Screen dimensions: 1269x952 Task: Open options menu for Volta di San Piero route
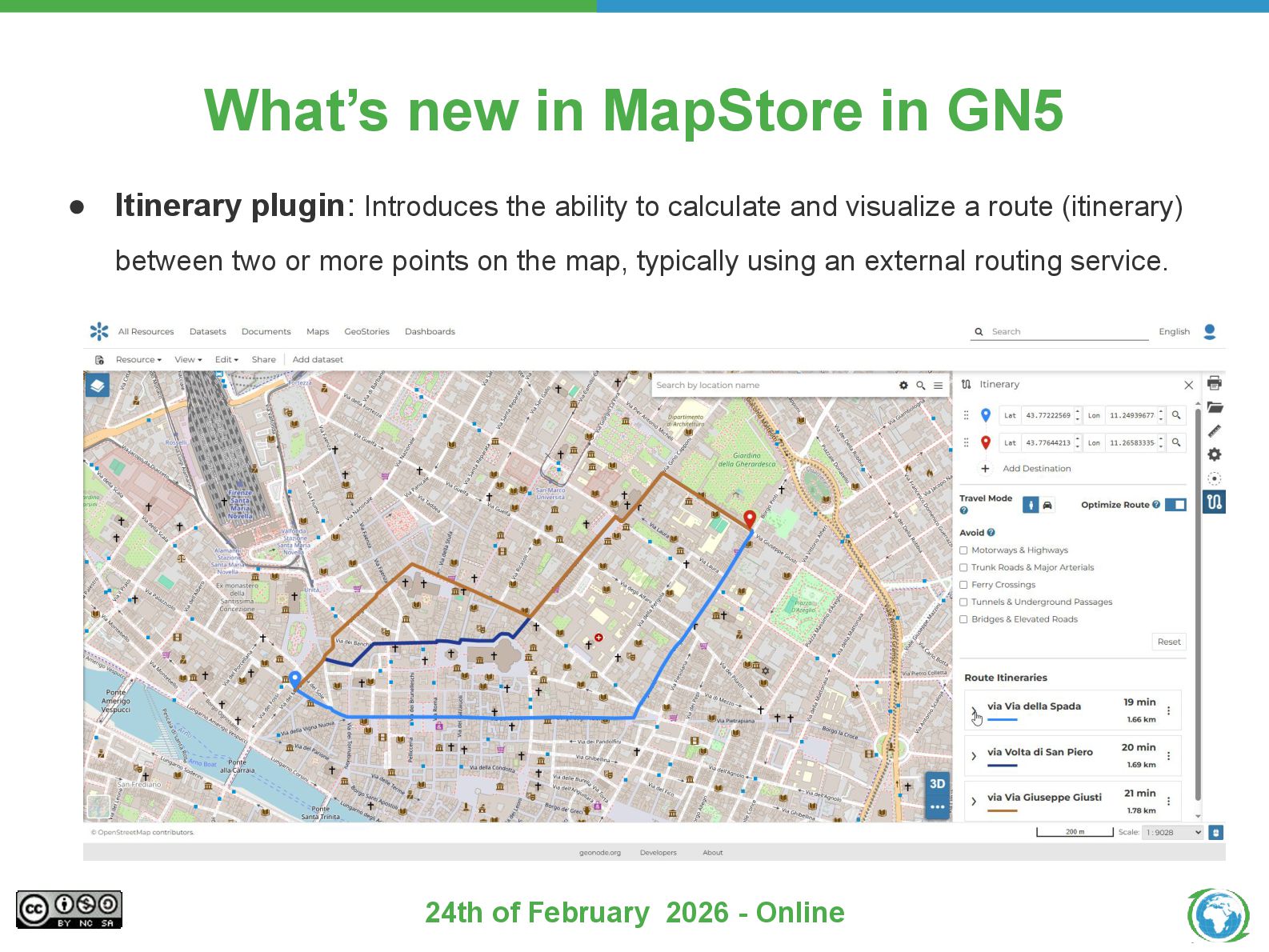coord(1169,755)
